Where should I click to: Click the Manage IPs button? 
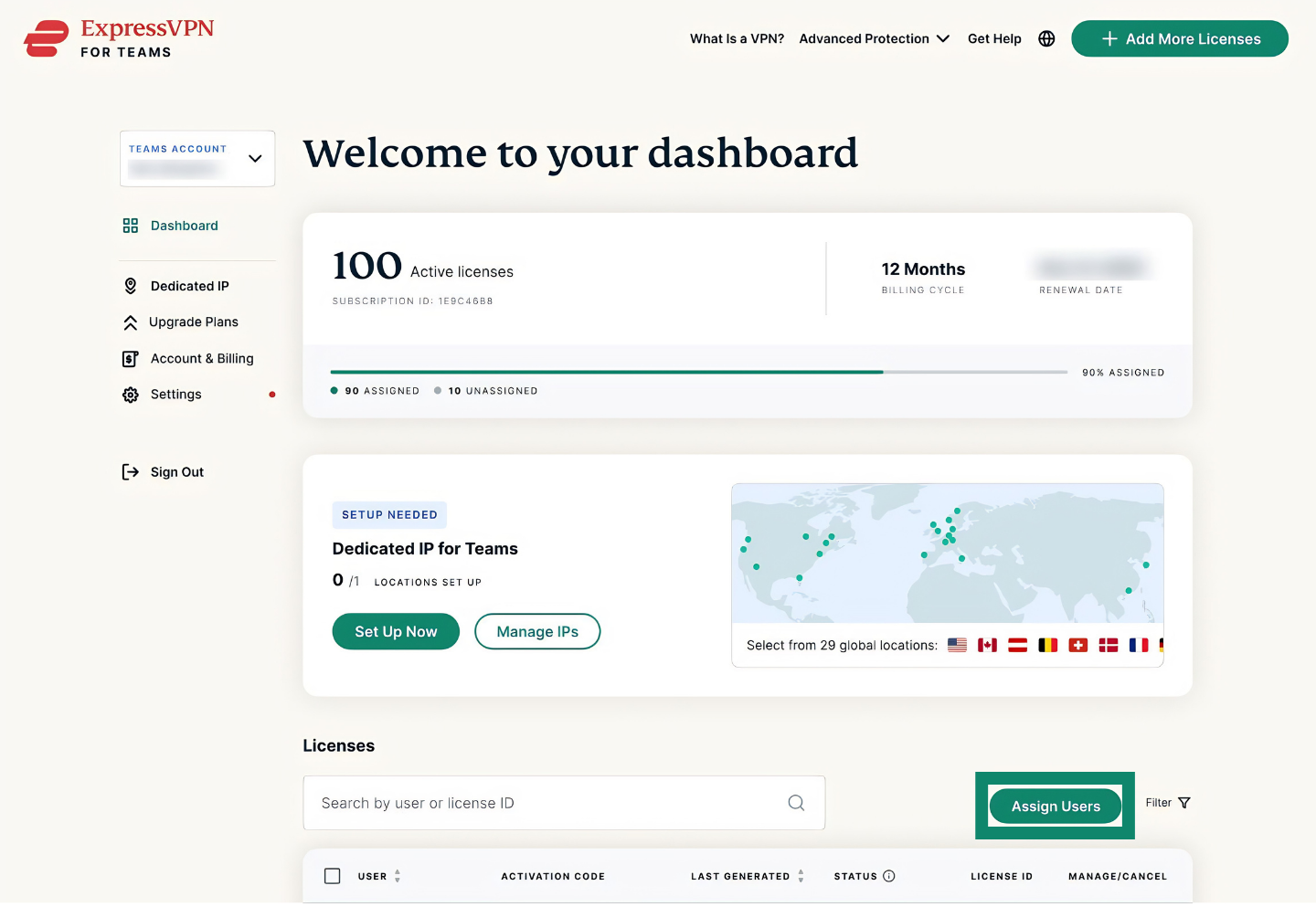pos(537,632)
